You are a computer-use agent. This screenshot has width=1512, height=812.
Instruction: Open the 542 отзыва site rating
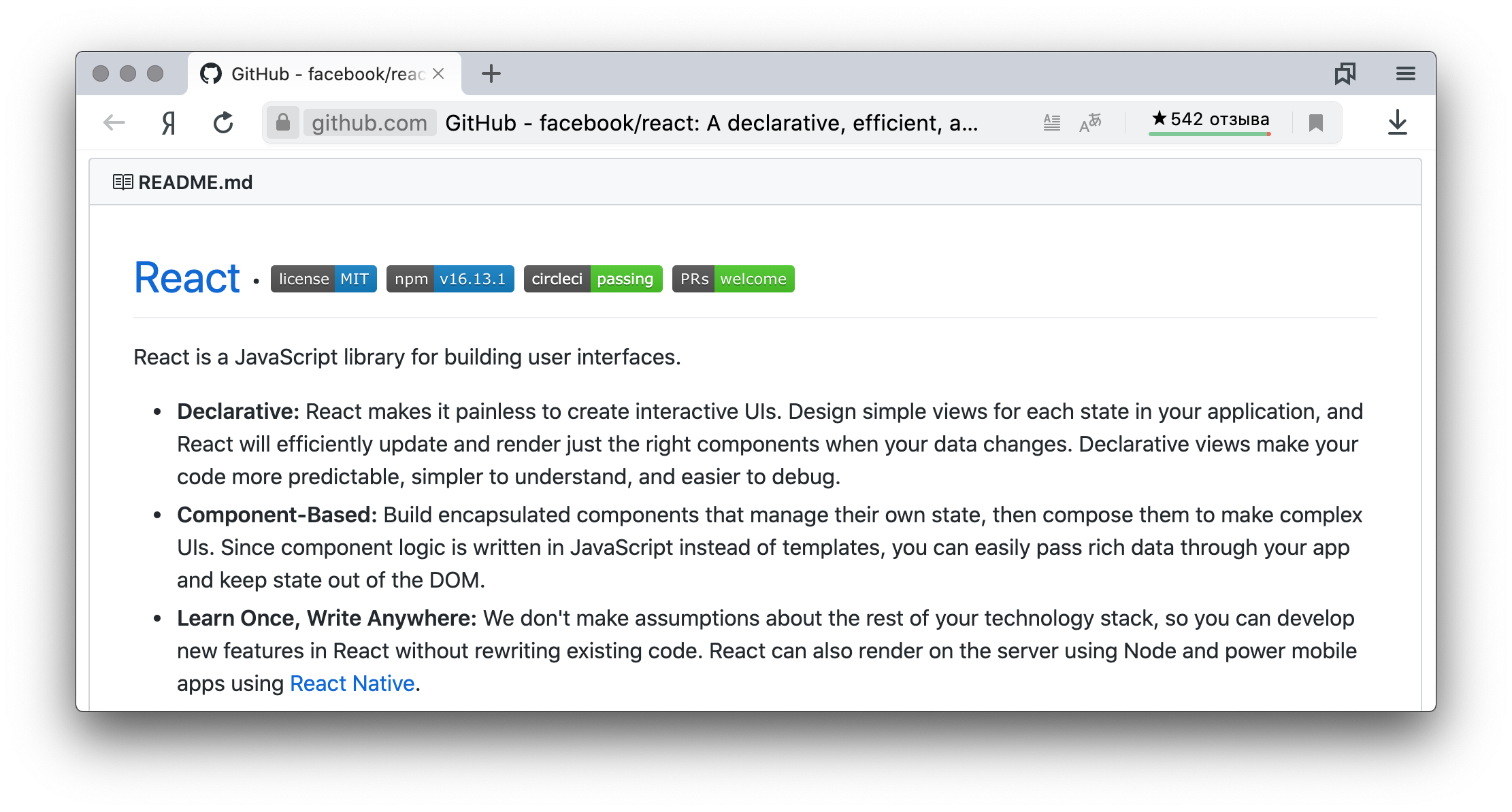(x=1210, y=120)
